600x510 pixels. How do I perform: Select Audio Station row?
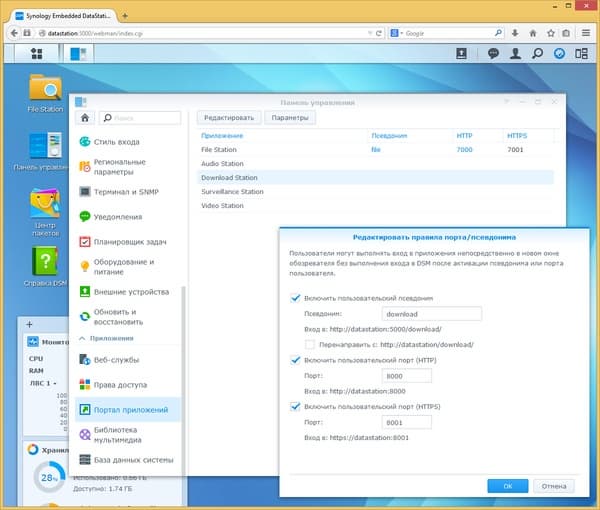[375, 163]
